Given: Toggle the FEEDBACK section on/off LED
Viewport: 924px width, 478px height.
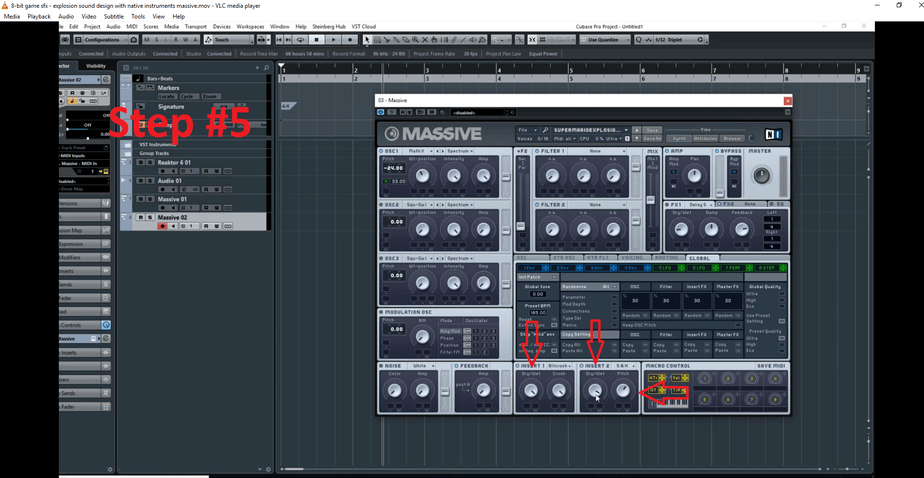Looking at the screenshot, I should coord(457,366).
